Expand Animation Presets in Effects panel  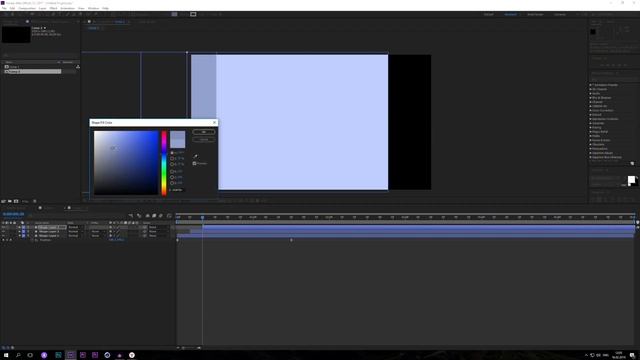pyautogui.click(x=591, y=85)
